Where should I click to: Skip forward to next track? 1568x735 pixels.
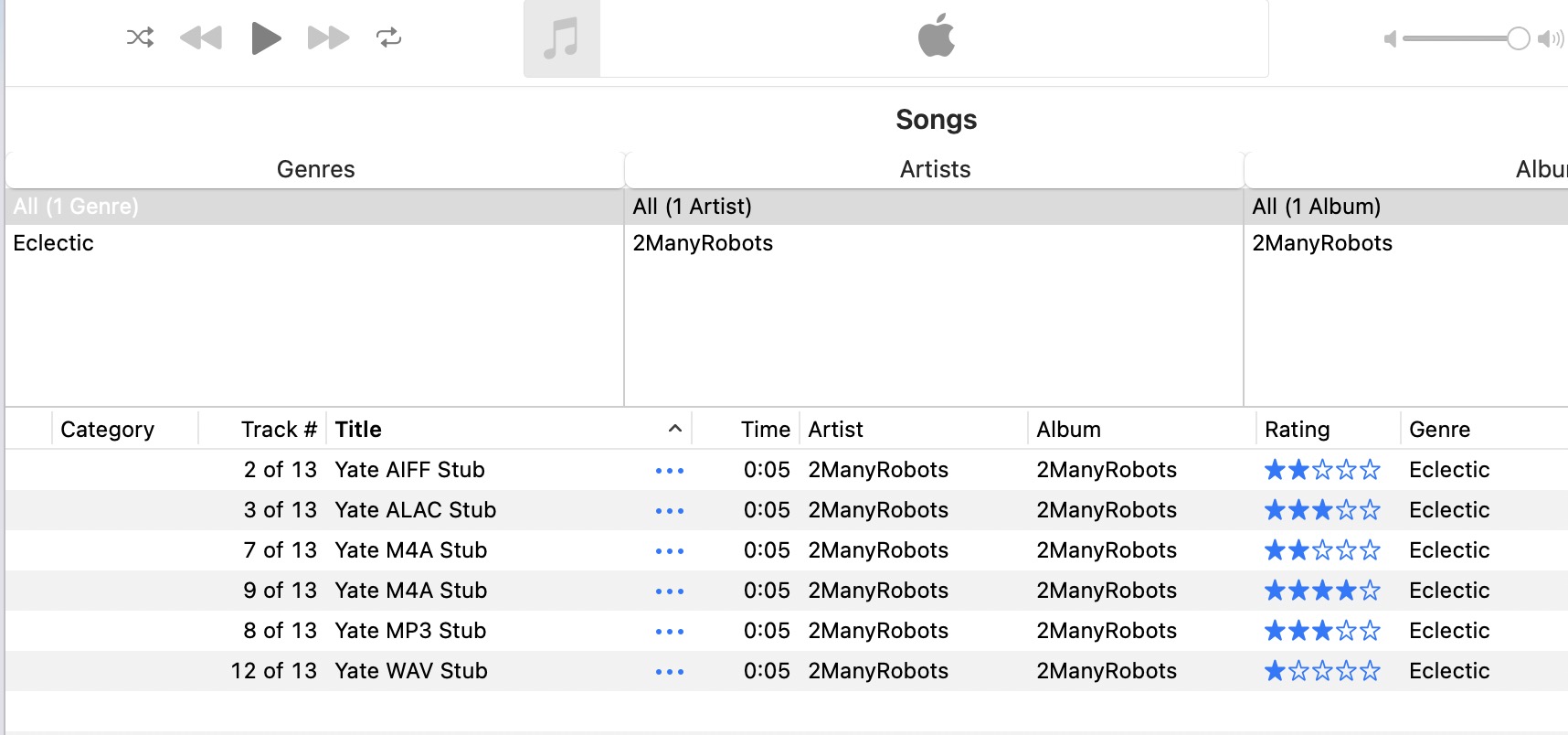click(328, 37)
